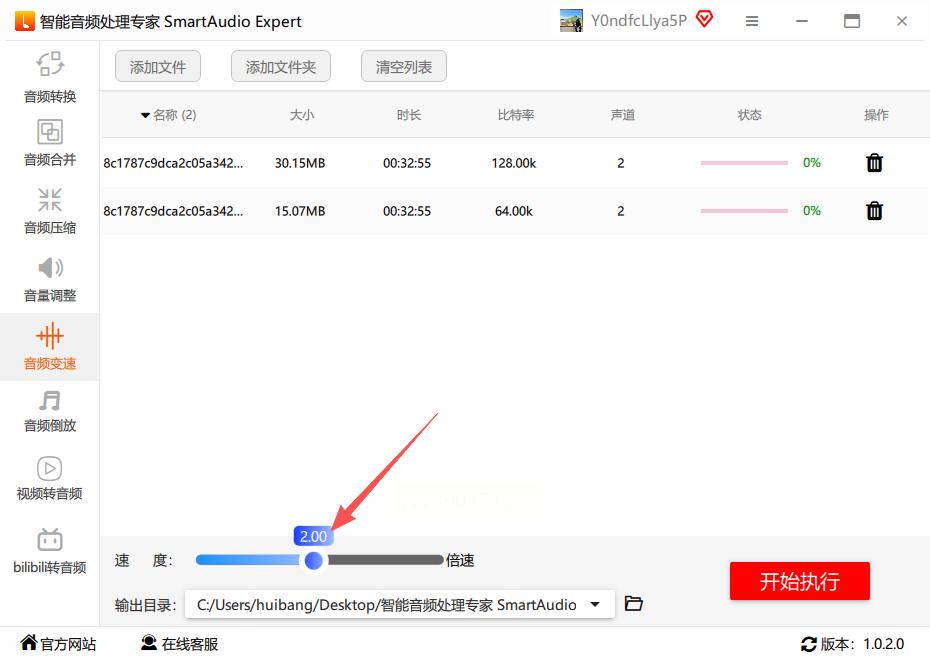This screenshot has width=930, height=660.
Task: Open the 音量调整 volume adjust tool
Action: 50,279
